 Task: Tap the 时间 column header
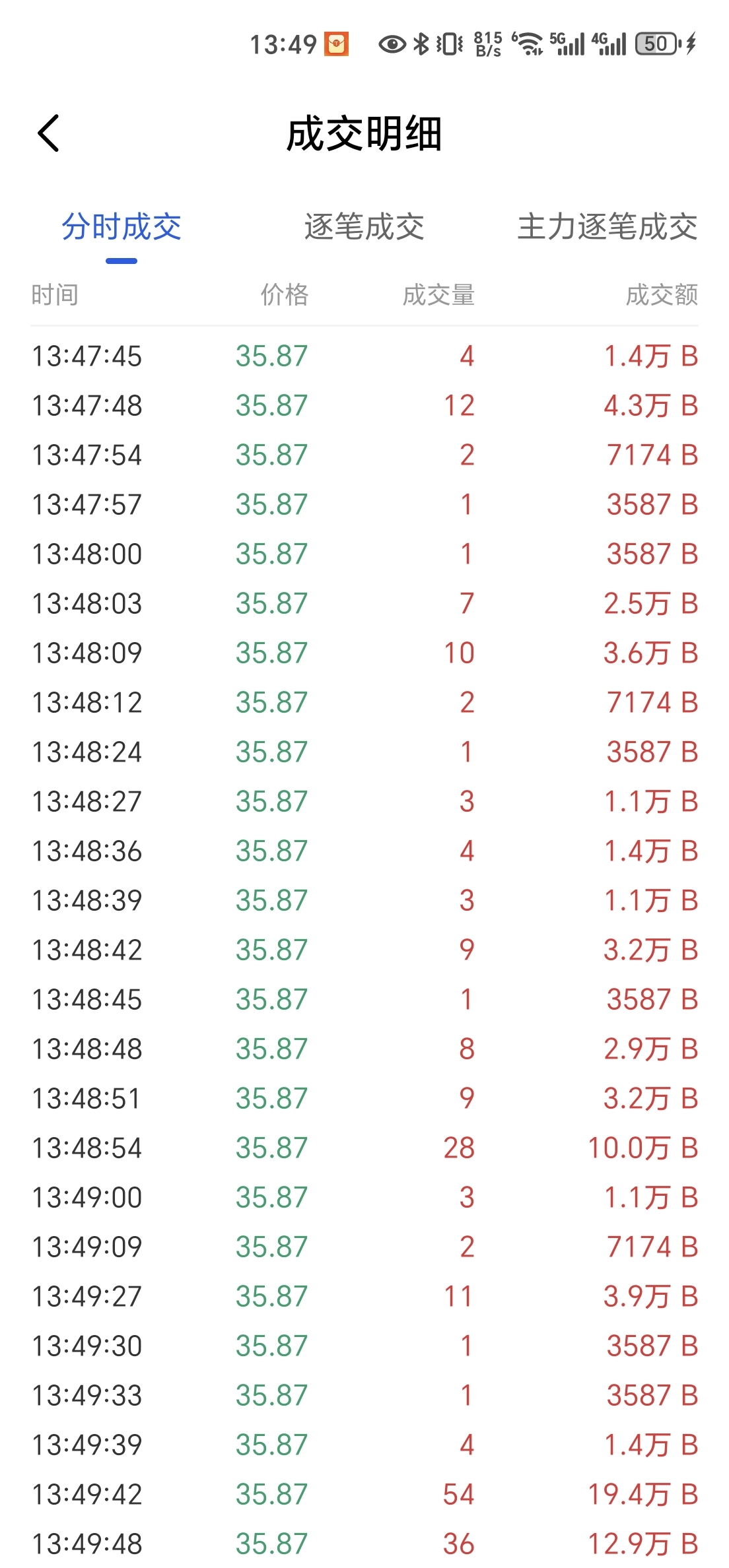[x=55, y=294]
